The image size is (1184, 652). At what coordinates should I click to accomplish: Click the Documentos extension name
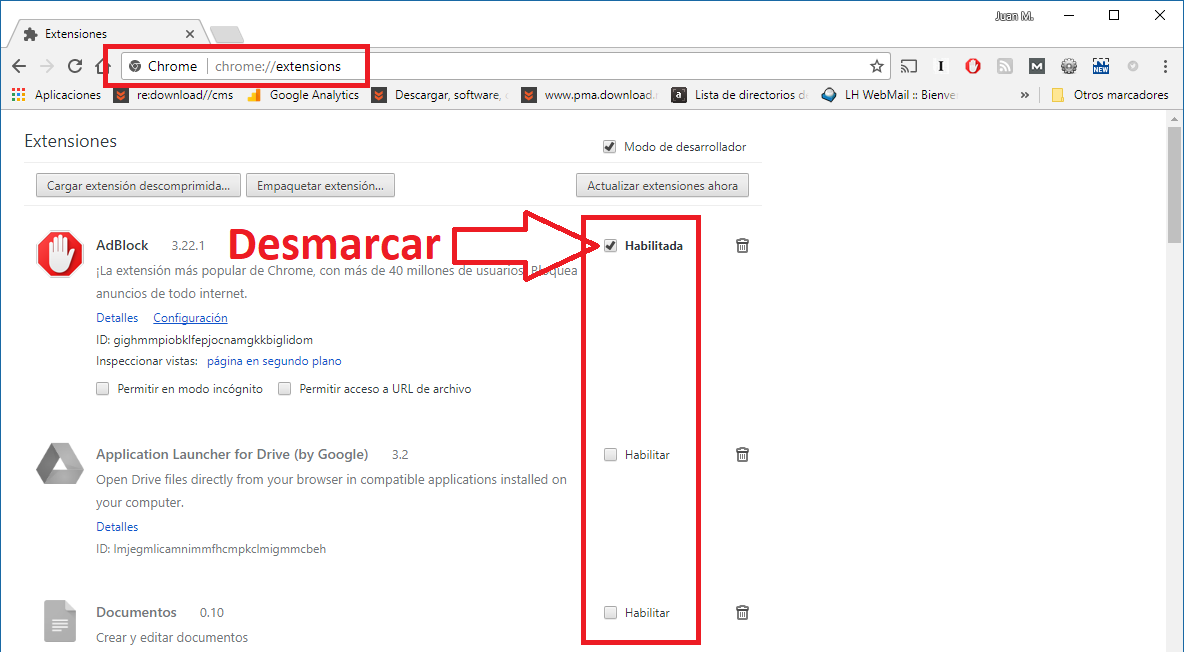pyautogui.click(x=136, y=612)
